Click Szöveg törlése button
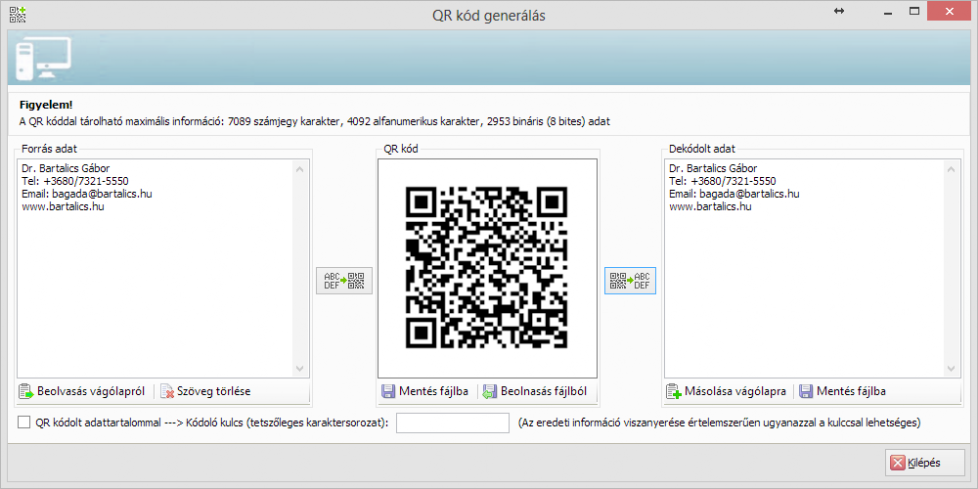Image resolution: width=978 pixels, height=489 pixels. tap(206, 392)
